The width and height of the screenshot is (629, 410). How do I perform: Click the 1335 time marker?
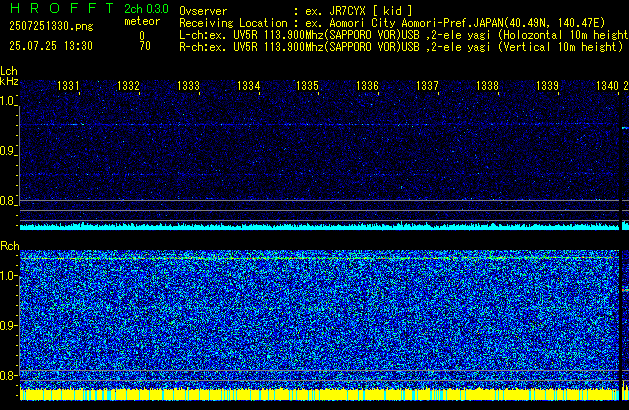[307, 86]
